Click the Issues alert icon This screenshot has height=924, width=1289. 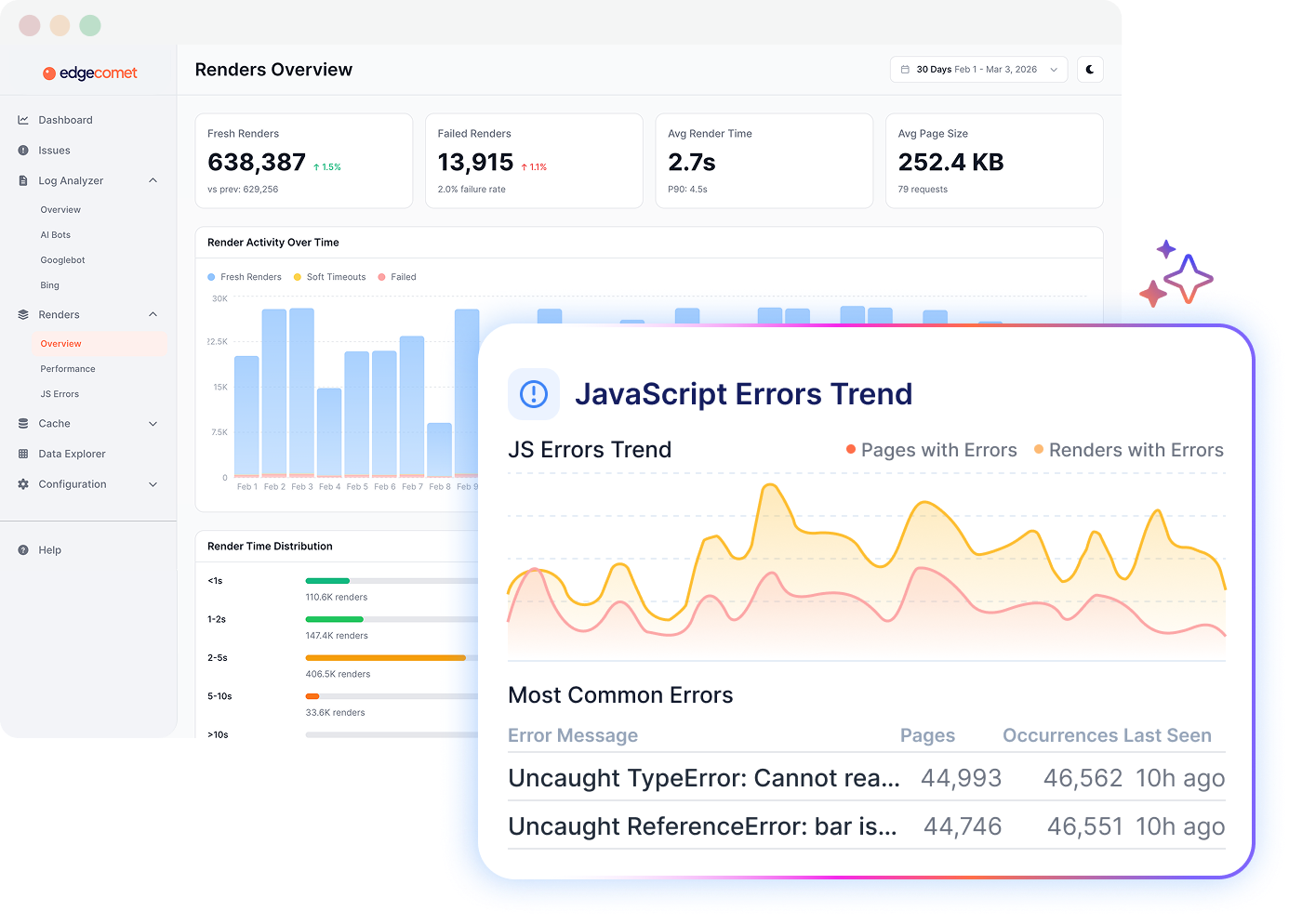coord(23,151)
